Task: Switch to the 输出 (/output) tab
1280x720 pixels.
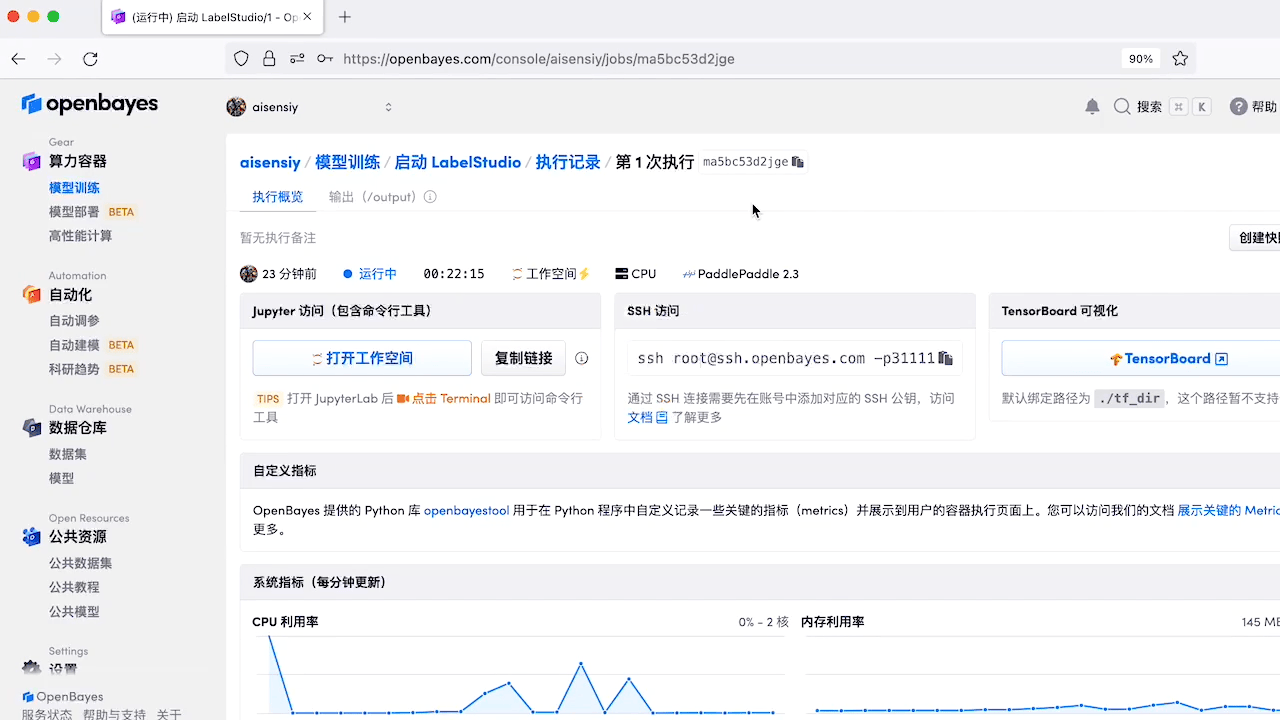Action: click(372, 197)
